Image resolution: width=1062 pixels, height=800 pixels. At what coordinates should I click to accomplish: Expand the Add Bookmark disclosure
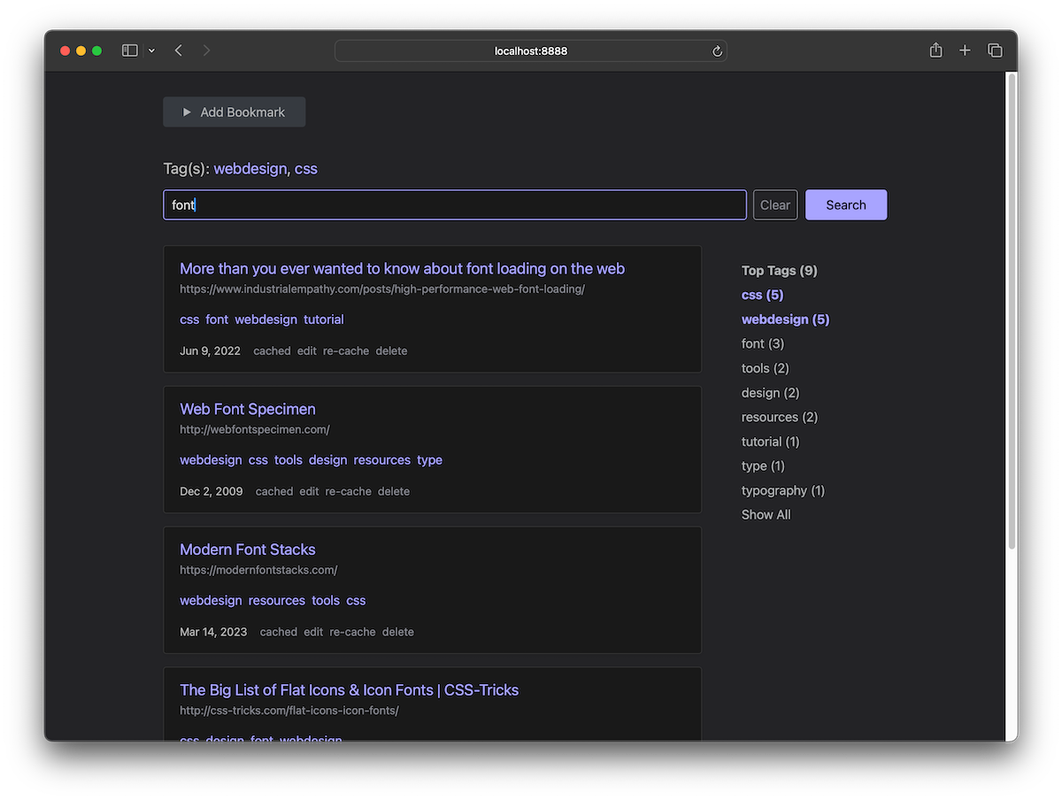tap(234, 112)
